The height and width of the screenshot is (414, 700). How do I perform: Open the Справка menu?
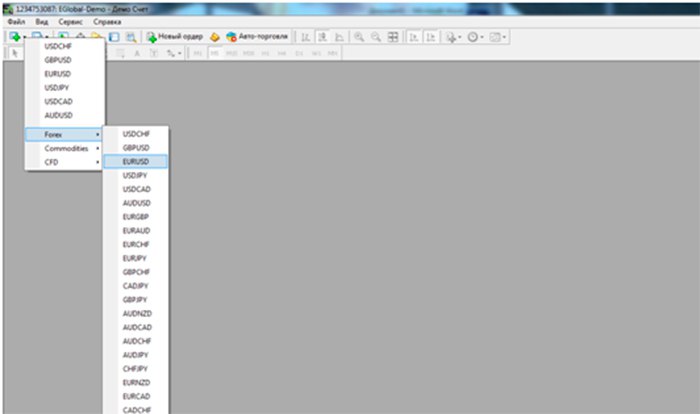tap(107, 21)
